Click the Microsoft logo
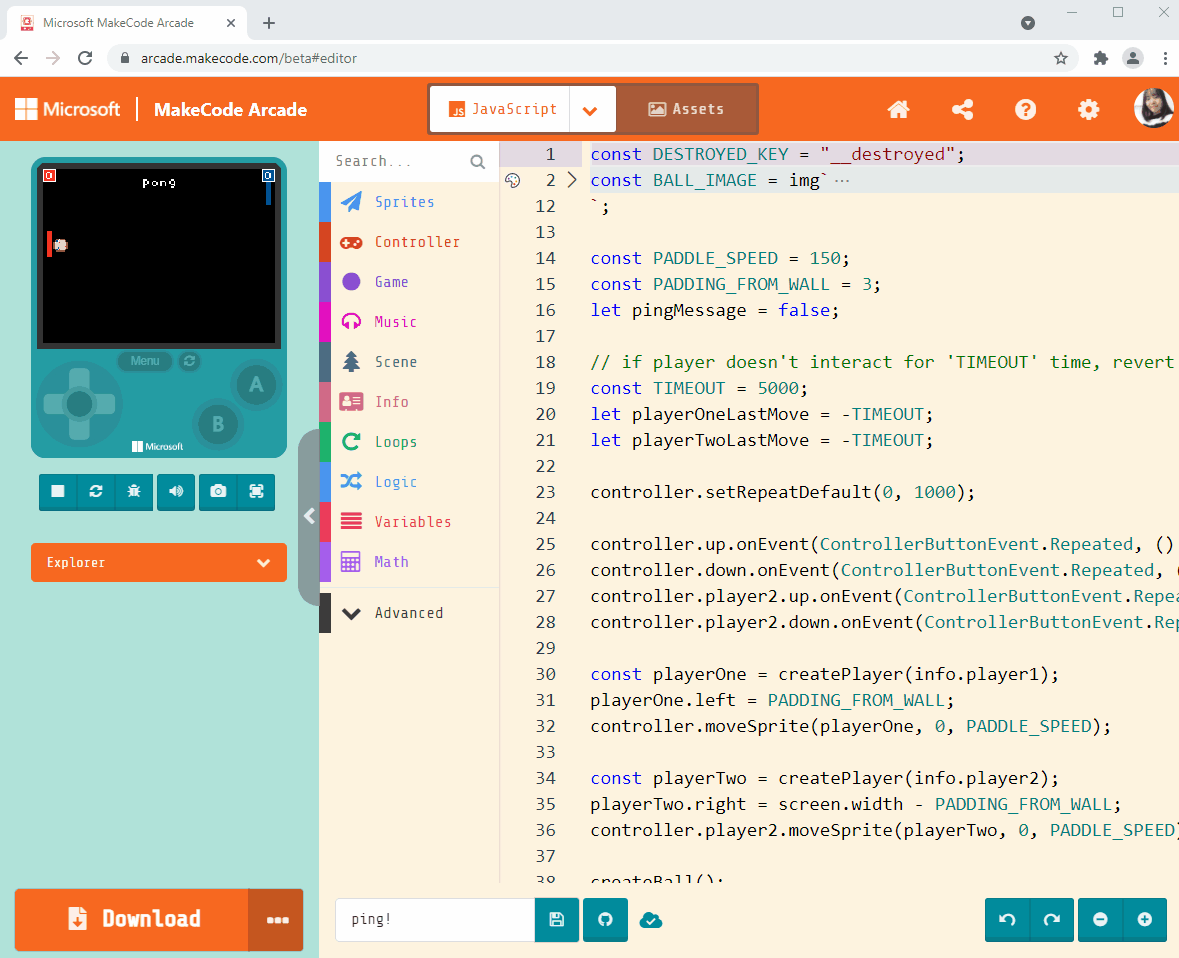The image size is (1179, 958). pyautogui.click(x=68, y=110)
